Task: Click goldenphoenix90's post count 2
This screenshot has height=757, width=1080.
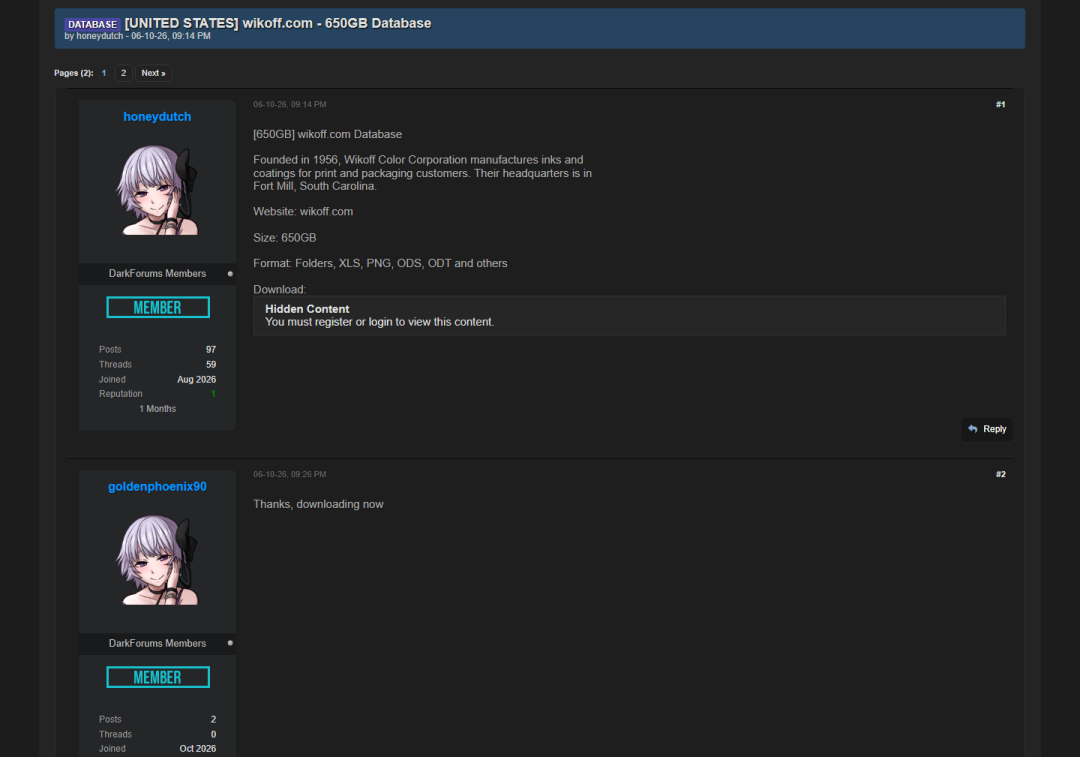Action: coord(214,719)
